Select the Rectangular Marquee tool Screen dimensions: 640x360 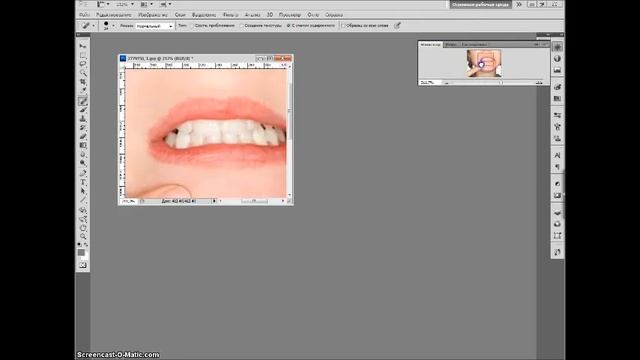[83, 55]
